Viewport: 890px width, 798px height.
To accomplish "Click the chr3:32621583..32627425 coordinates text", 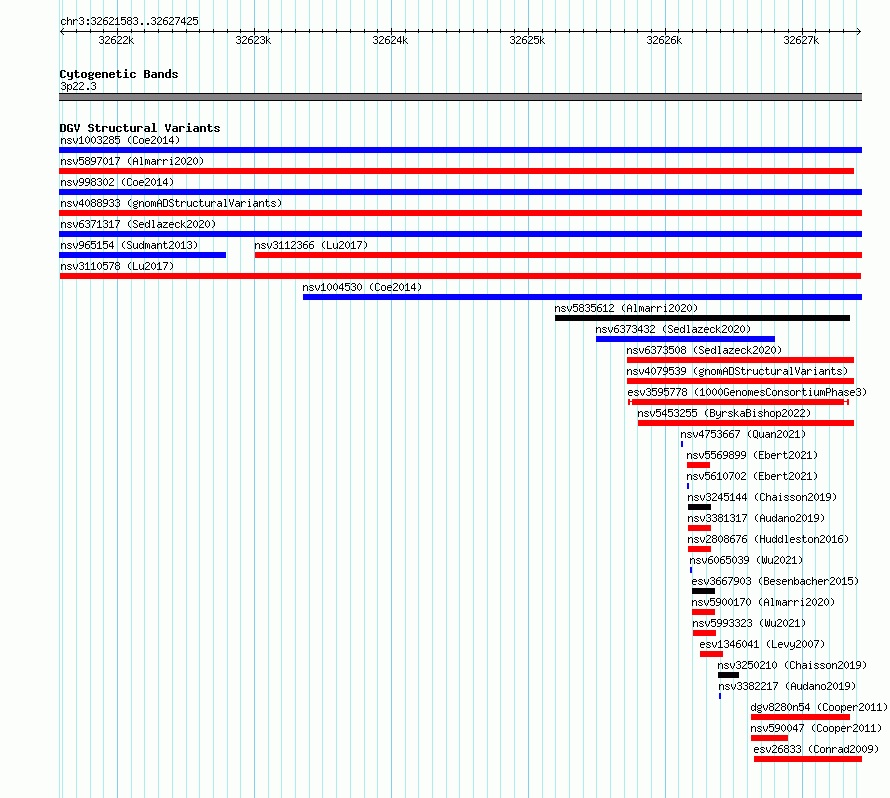I will coord(129,21).
